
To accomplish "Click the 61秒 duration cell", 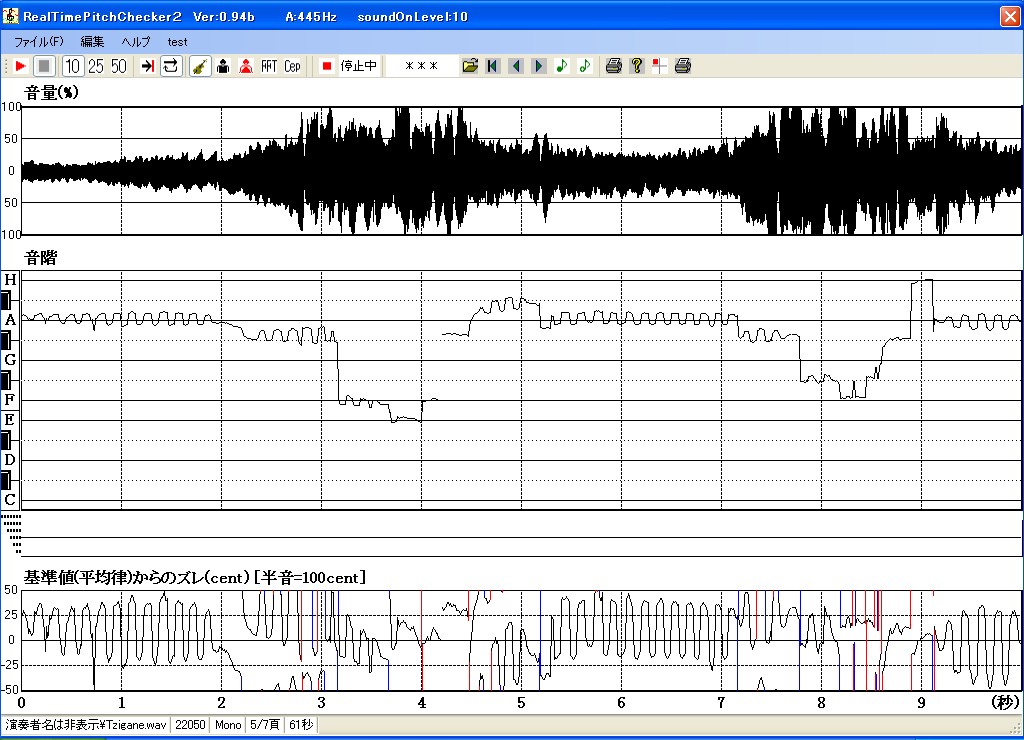I will 301,725.
